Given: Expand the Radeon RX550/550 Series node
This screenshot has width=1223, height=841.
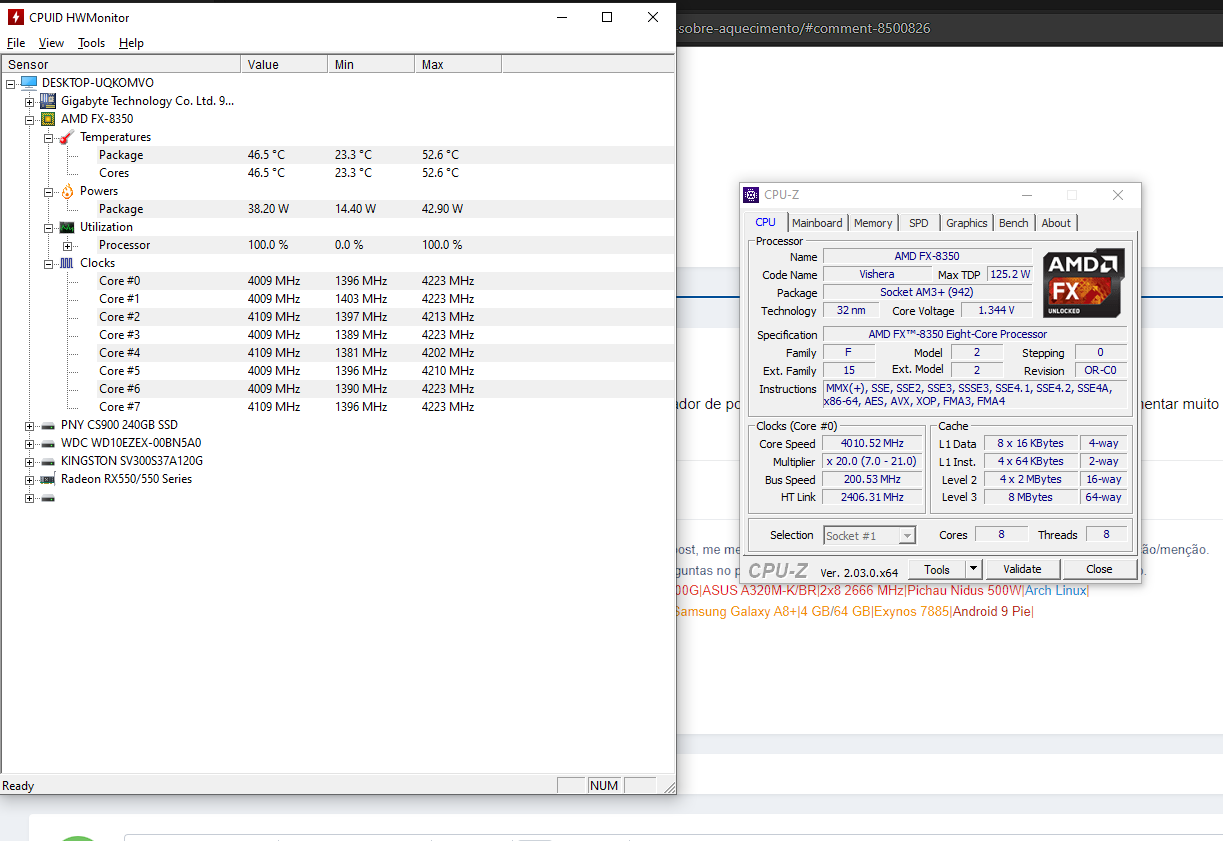Looking at the screenshot, I should coord(29,479).
